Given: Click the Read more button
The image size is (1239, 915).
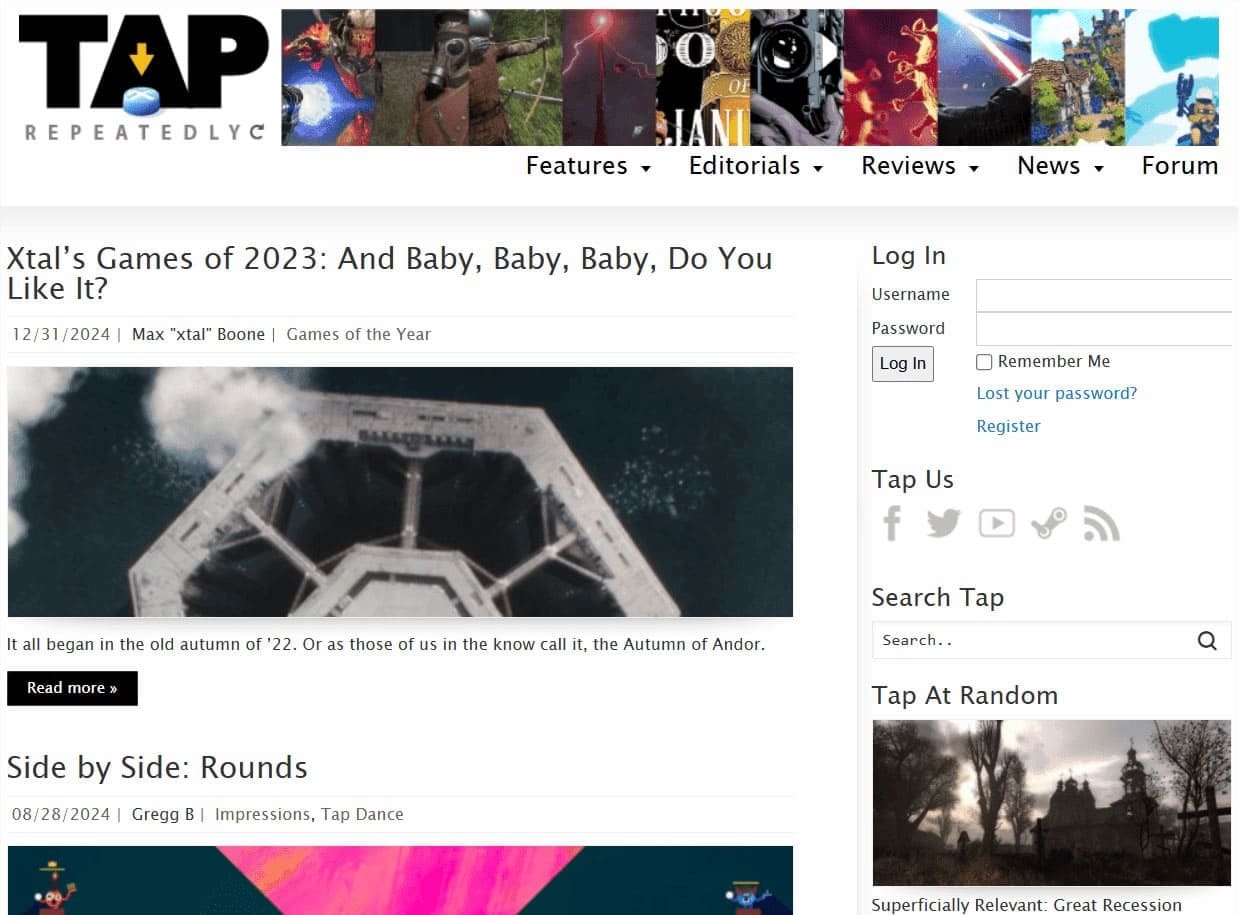Looking at the screenshot, I should coord(72,688).
